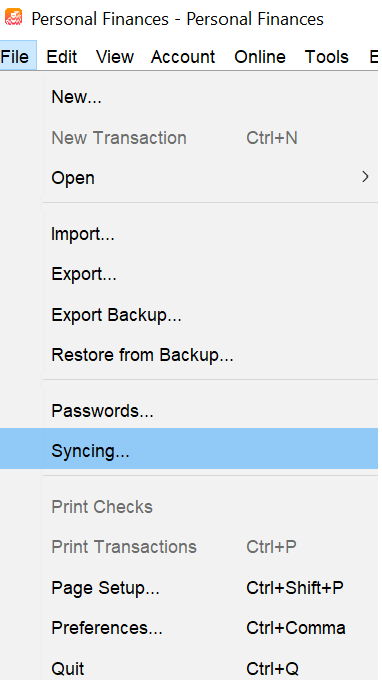Viewport: 382px width, 680px height.
Task: Choose Import... menu item
Action: click(210, 234)
